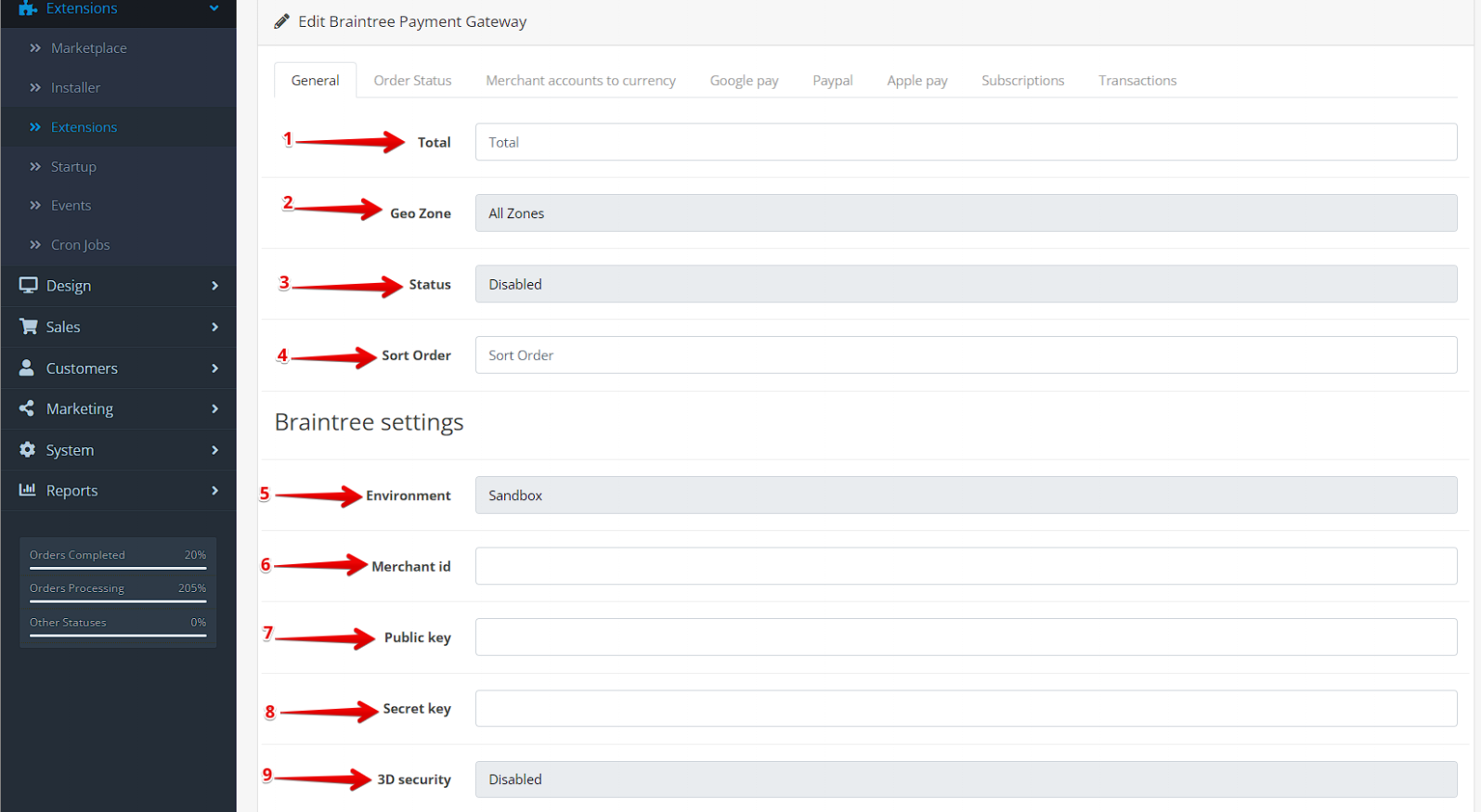1481x812 pixels.
Task: Switch to the Apple pay tab
Action: [x=916, y=81]
